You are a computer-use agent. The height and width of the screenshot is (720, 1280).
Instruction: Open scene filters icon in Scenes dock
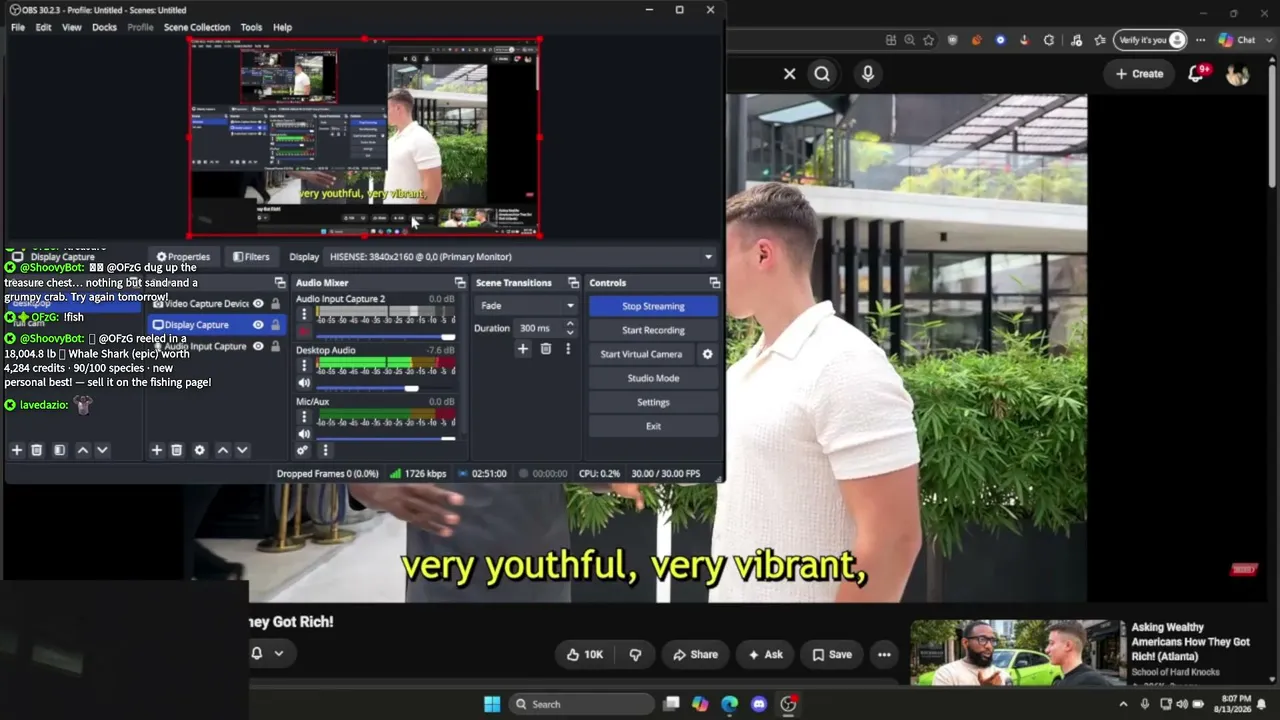click(x=59, y=450)
